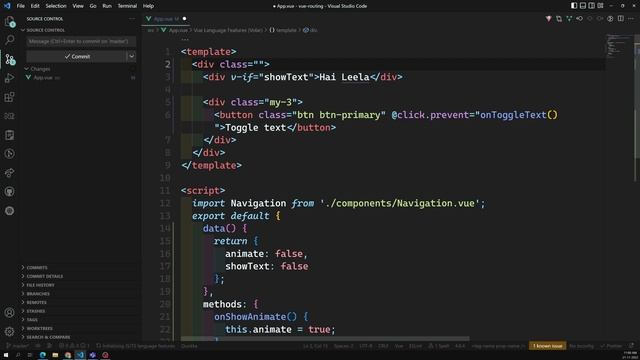The image size is (640, 360).
Task: Open the Explorer view in the activity bar
Action: 10,22
